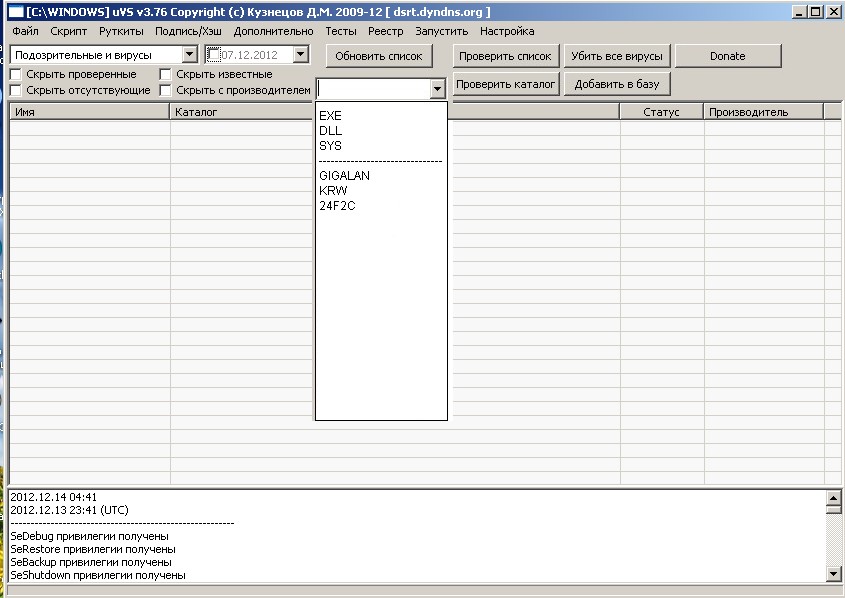845x598 pixels.
Task: Choose GIGALAN in the dropdown list
Action: click(344, 176)
